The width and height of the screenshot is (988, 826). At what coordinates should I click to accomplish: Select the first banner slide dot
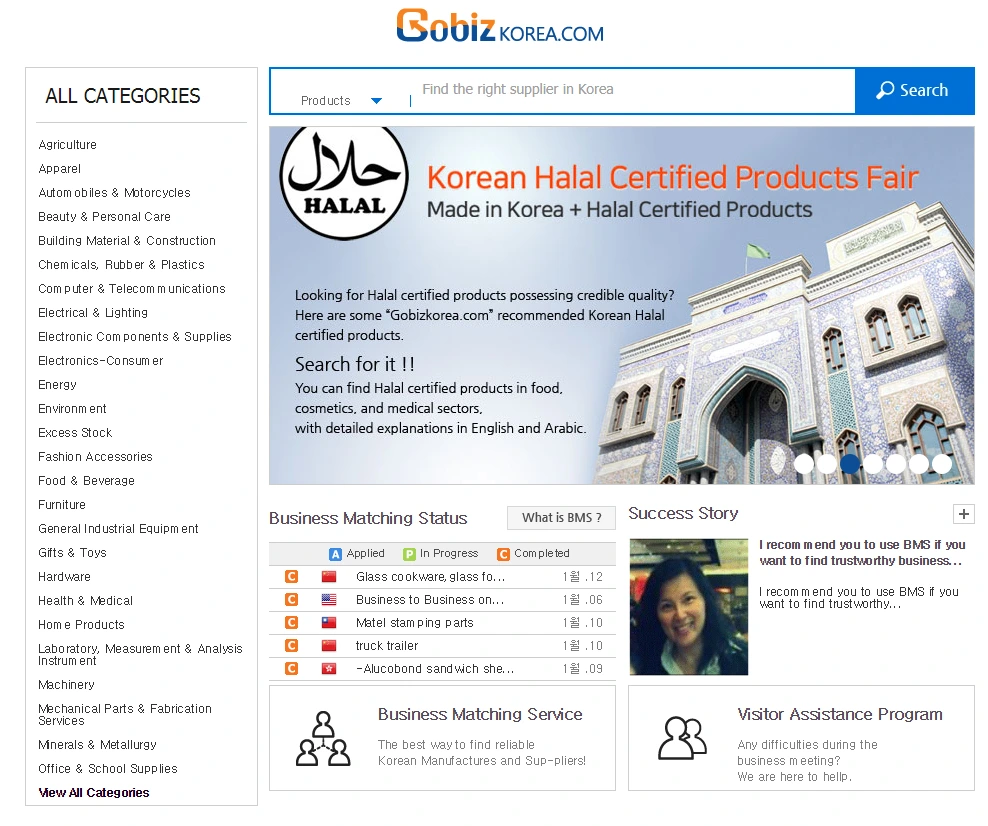click(803, 464)
